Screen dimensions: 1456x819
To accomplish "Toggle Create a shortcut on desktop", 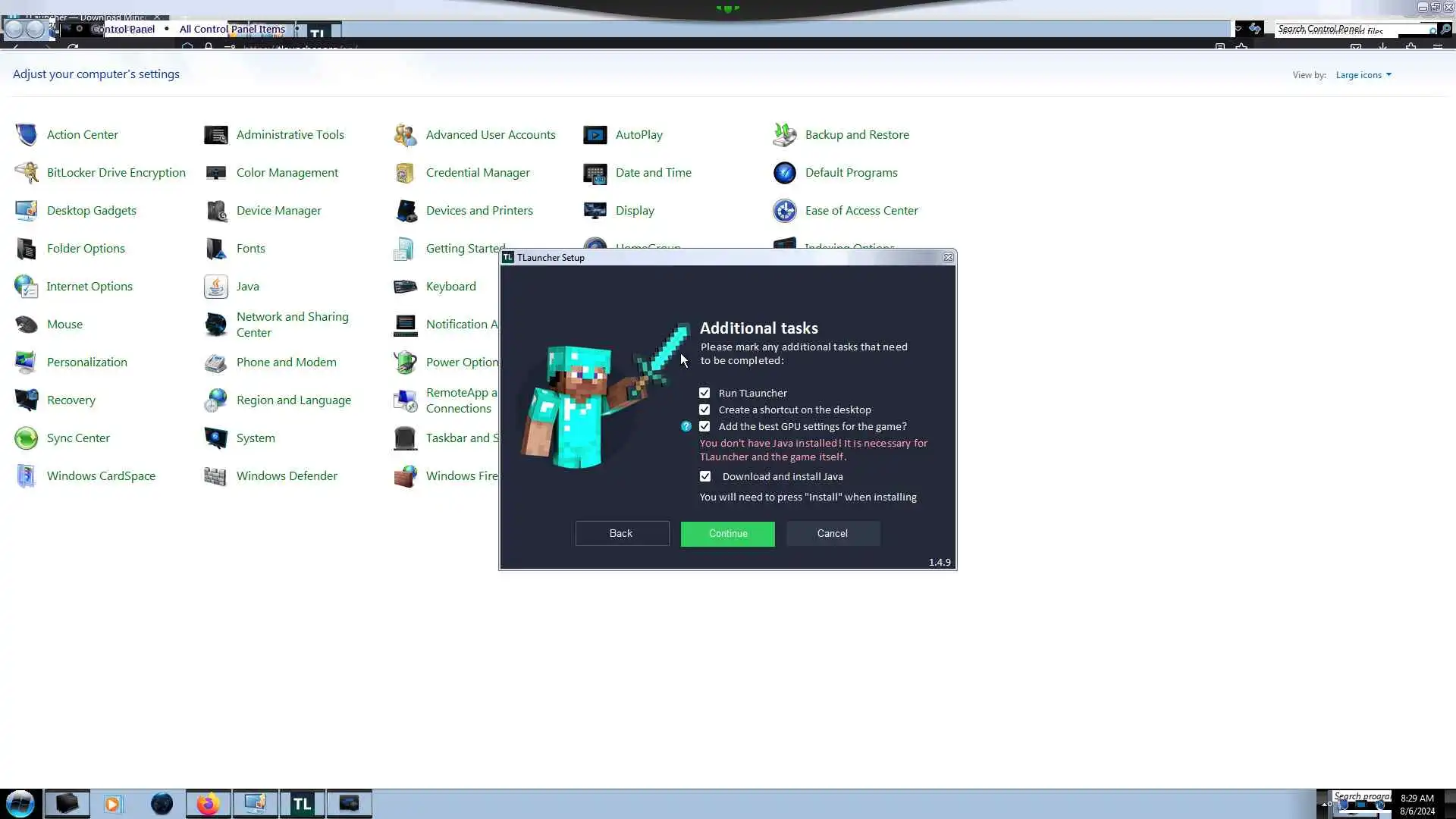I will [x=704, y=409].
